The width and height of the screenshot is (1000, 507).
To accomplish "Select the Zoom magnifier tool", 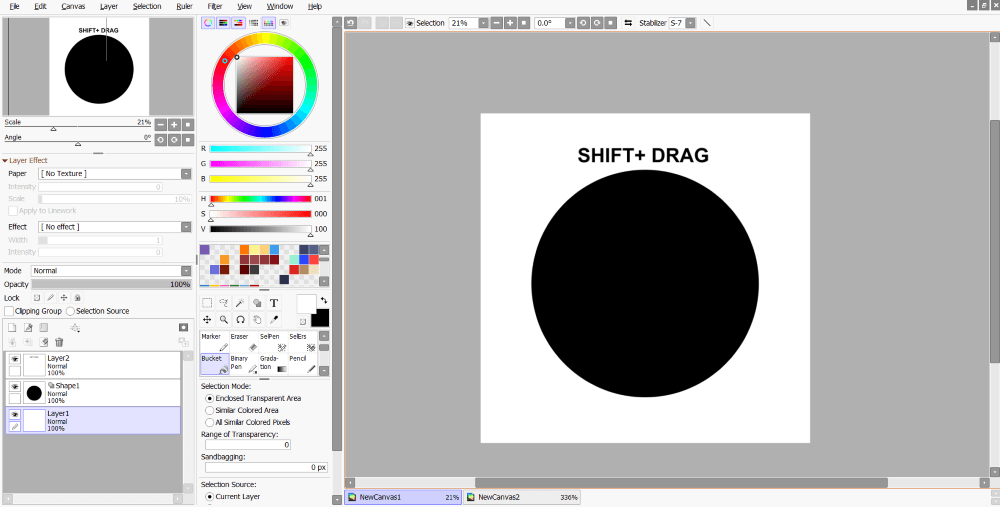I will point(224,320).
